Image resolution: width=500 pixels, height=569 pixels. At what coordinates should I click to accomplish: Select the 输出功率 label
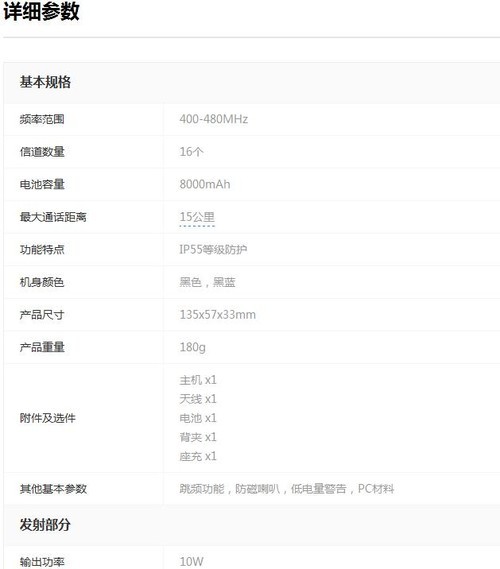(42, 562)
